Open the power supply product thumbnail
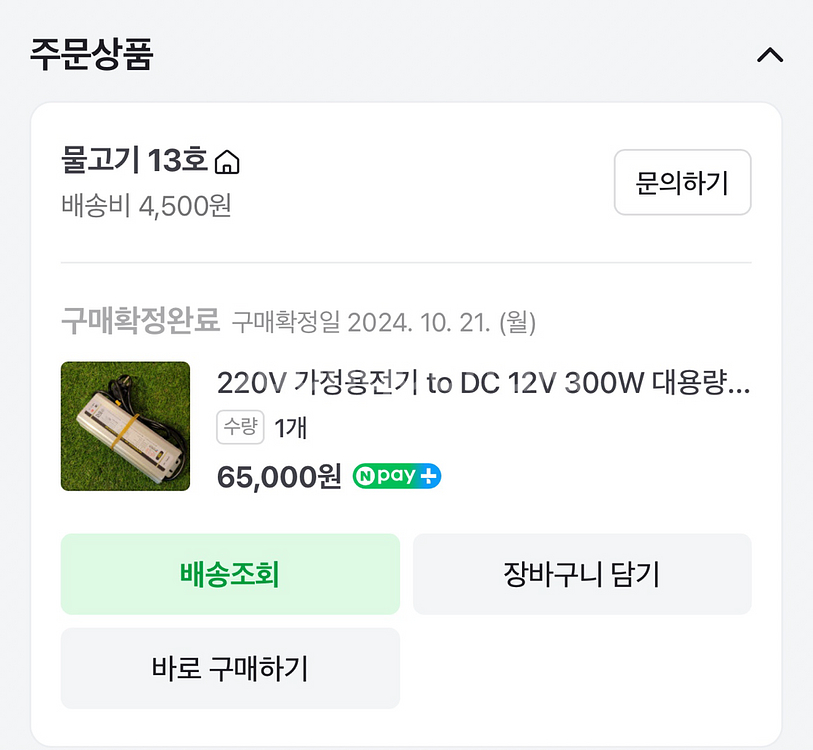The width and height of the screenshot is (813, 750). coord(125,426)
